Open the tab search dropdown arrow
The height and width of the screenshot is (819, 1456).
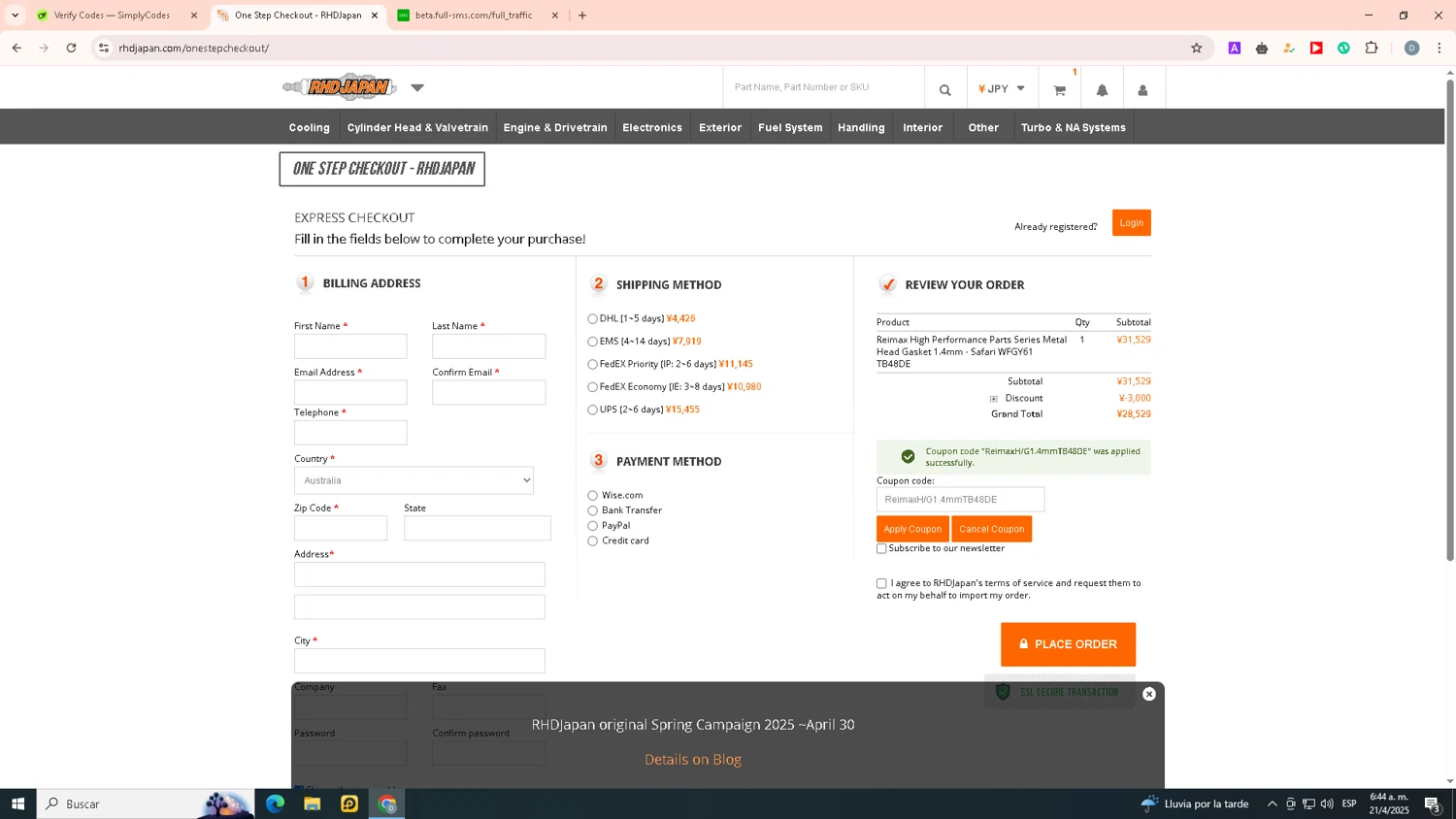point(15,16)
